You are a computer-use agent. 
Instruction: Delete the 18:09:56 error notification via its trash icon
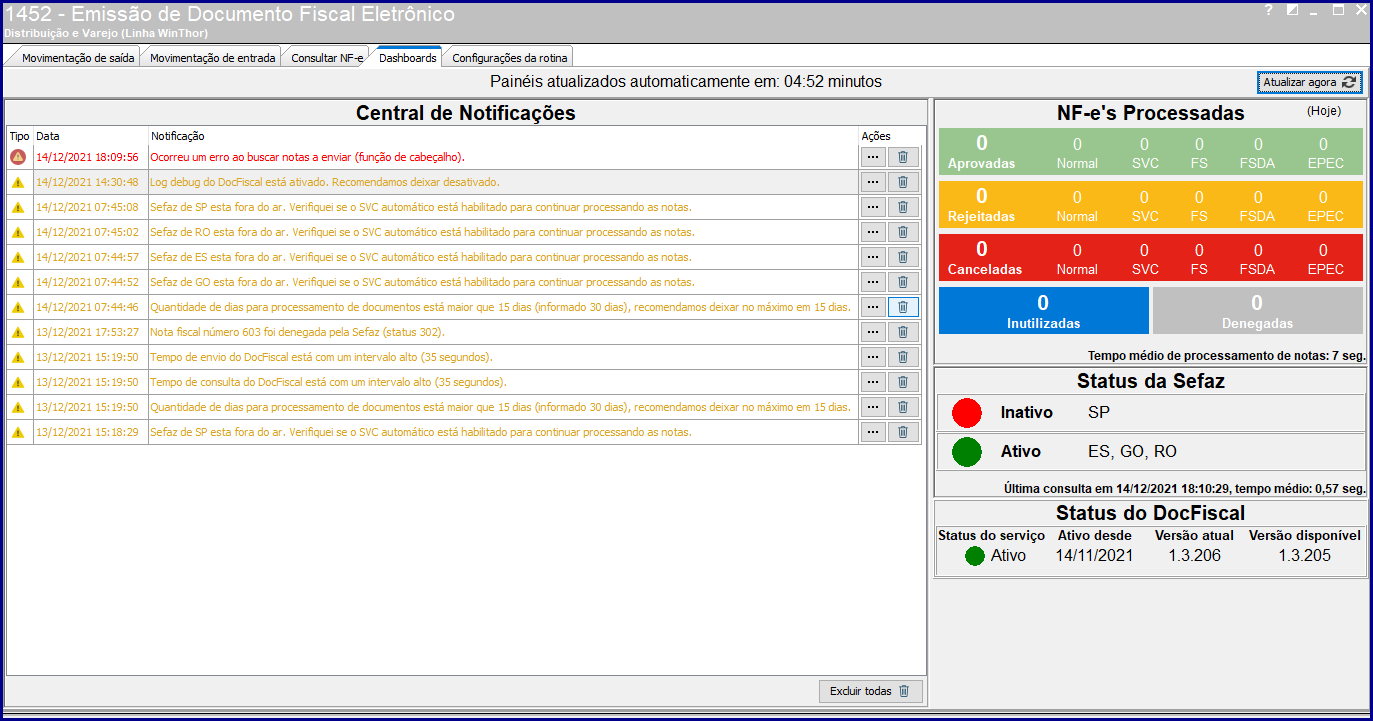903,157
